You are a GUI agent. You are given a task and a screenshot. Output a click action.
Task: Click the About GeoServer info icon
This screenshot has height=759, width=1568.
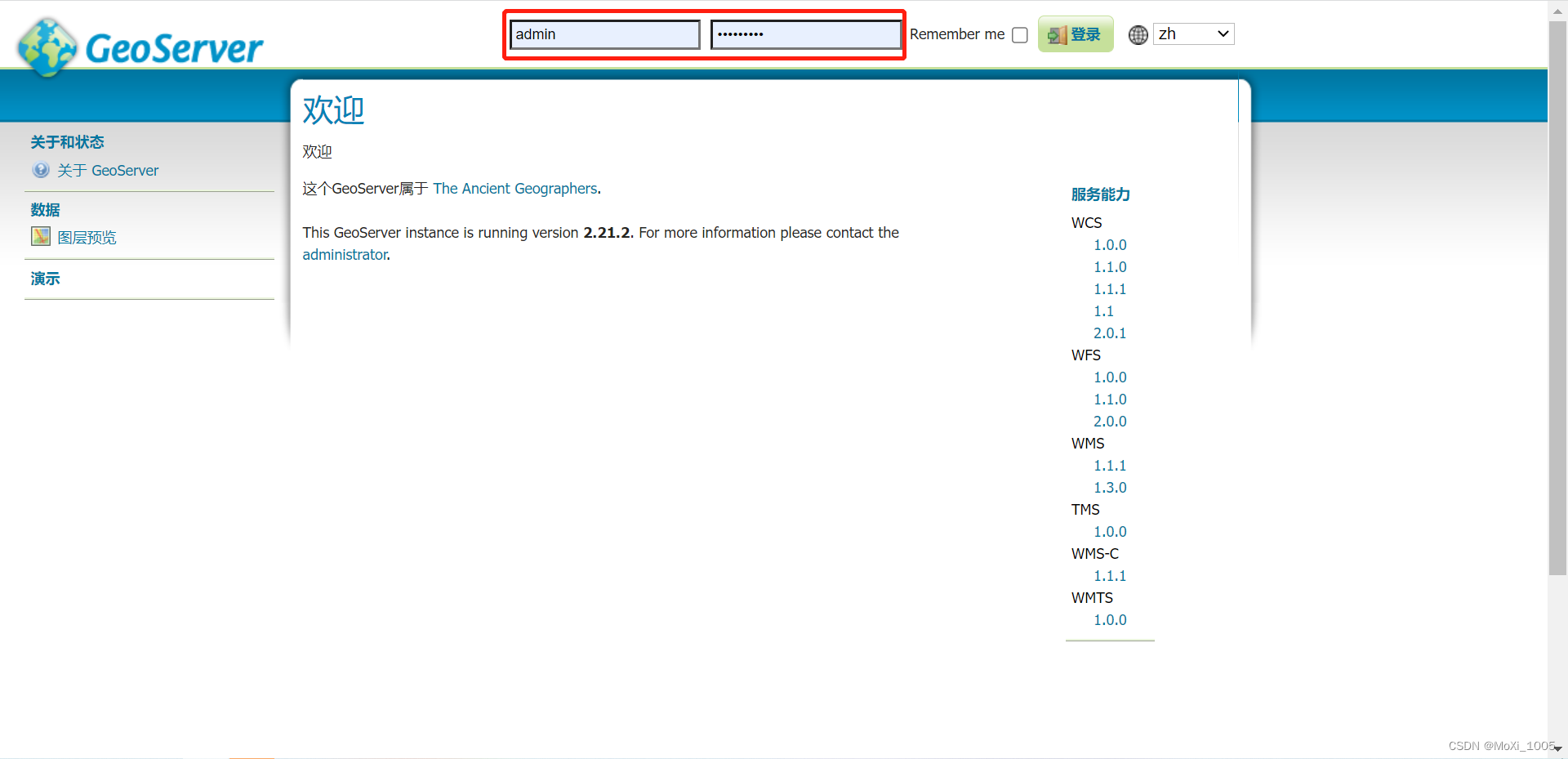point(41,170)
